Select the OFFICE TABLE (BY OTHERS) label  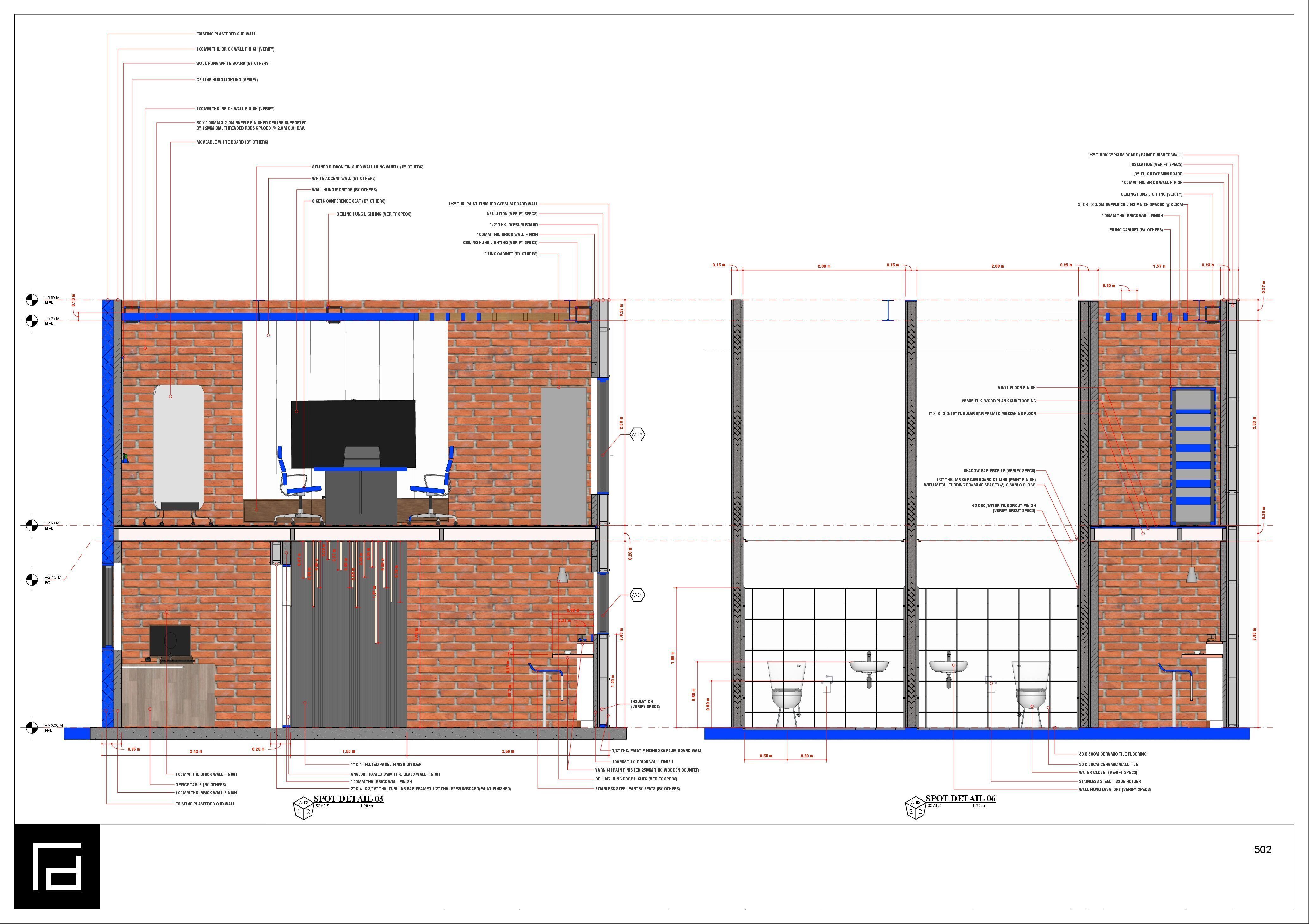click(x=201, y=784)
